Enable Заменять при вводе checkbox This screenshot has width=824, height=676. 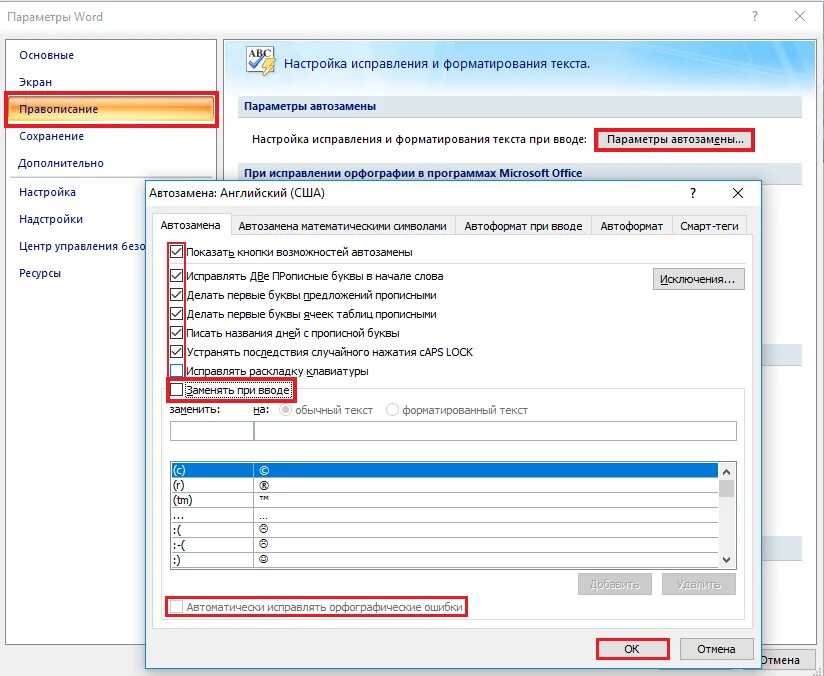click(177, 390)
